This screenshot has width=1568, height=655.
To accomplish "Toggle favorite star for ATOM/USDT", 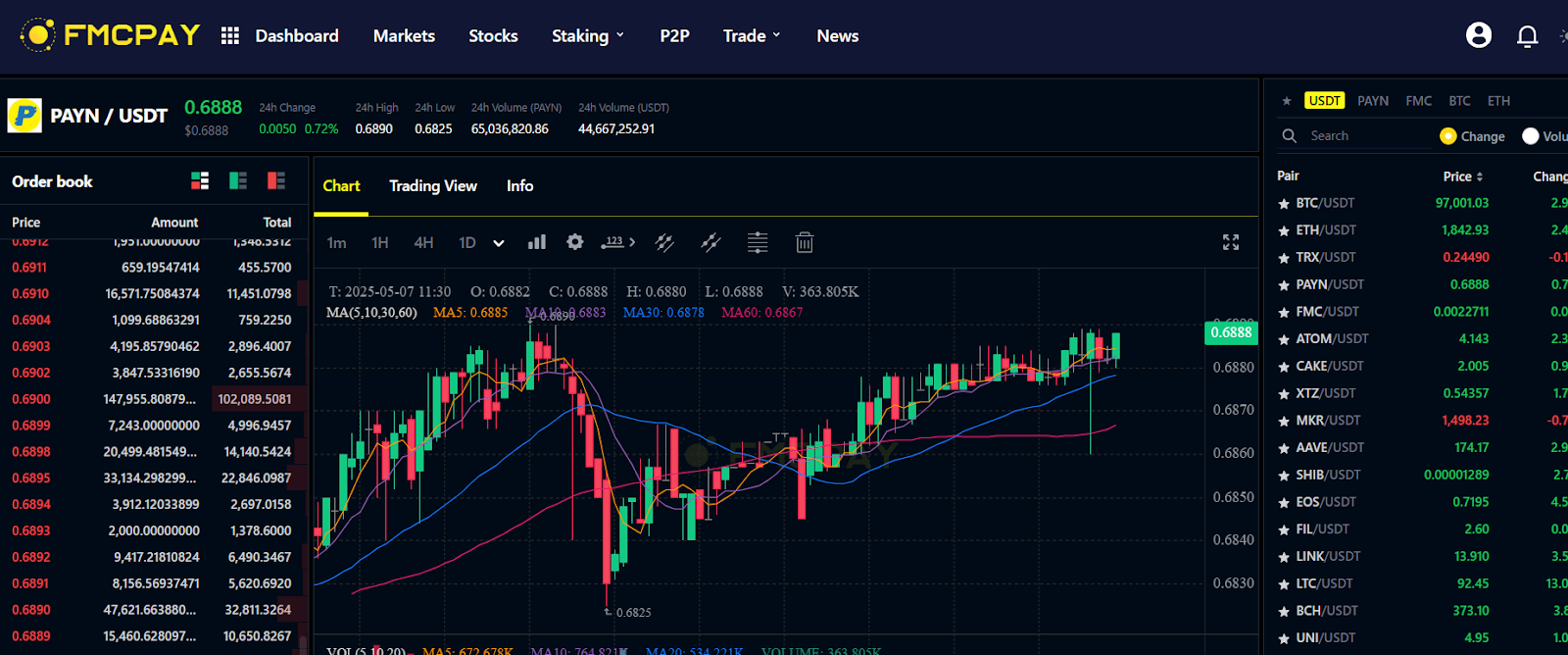I will point(1284,339).
